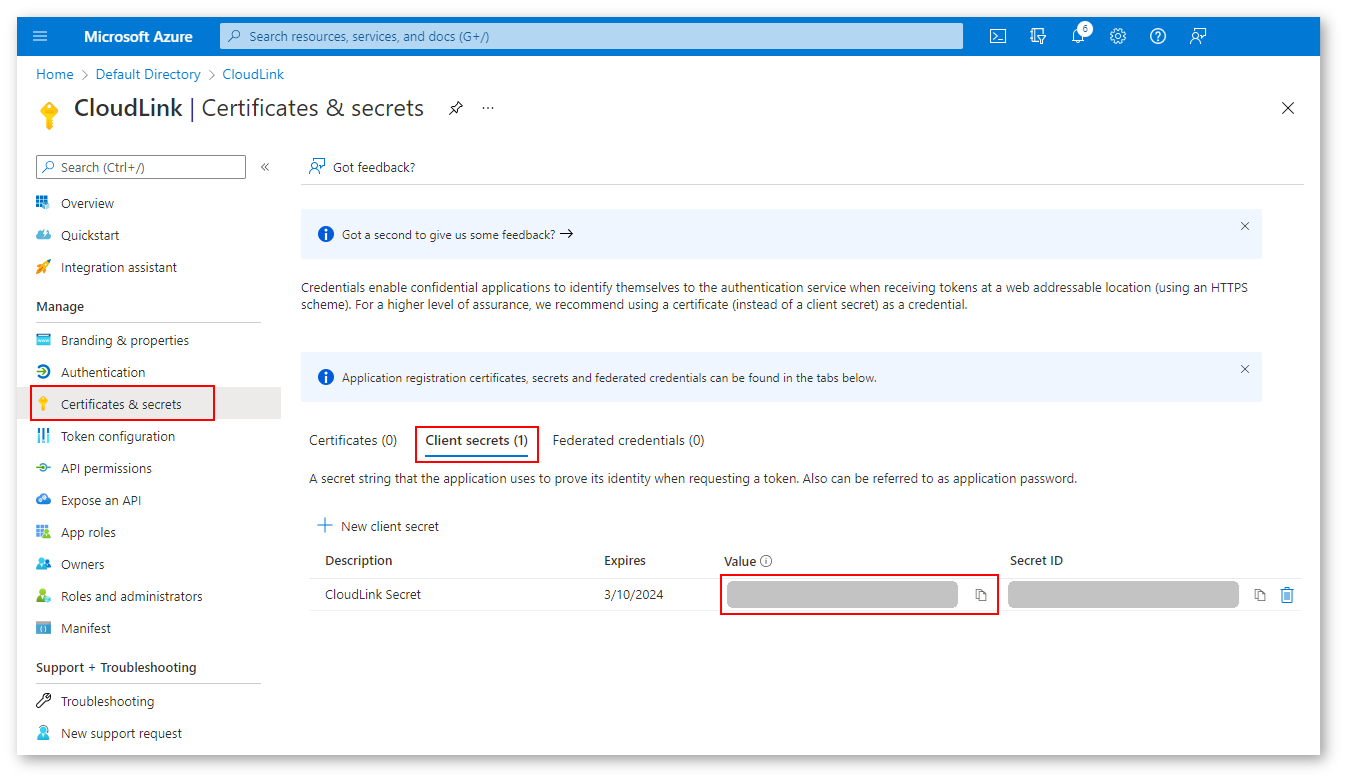The height and width of the screenshot is (781, 1346).
Task: Open the notifications bell
Action: 1078,37
